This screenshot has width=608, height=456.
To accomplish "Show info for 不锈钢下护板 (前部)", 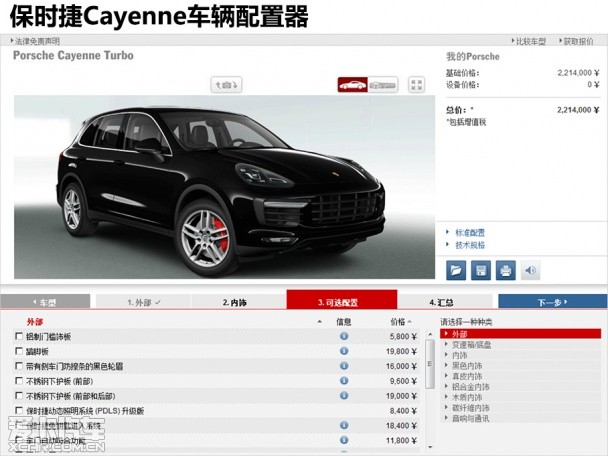I will click(344, 380).
